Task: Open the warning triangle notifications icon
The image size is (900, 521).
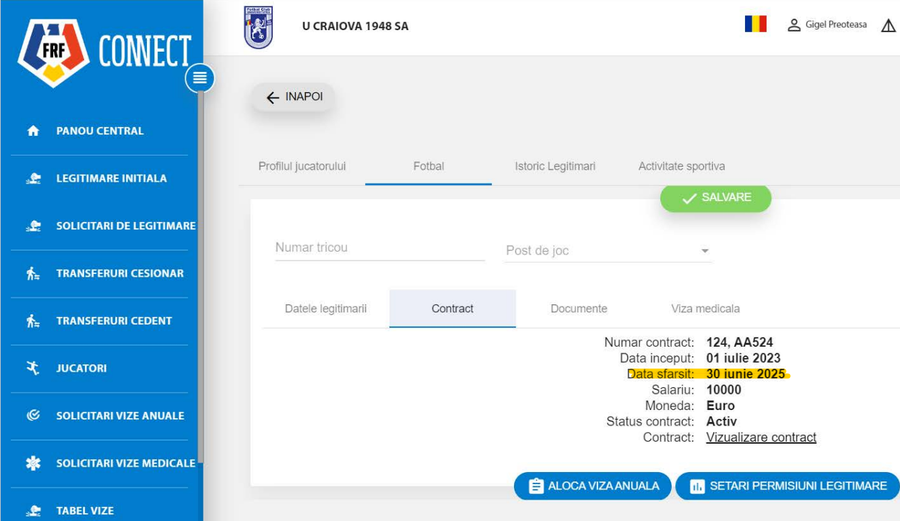Action: tap(888, 25)
